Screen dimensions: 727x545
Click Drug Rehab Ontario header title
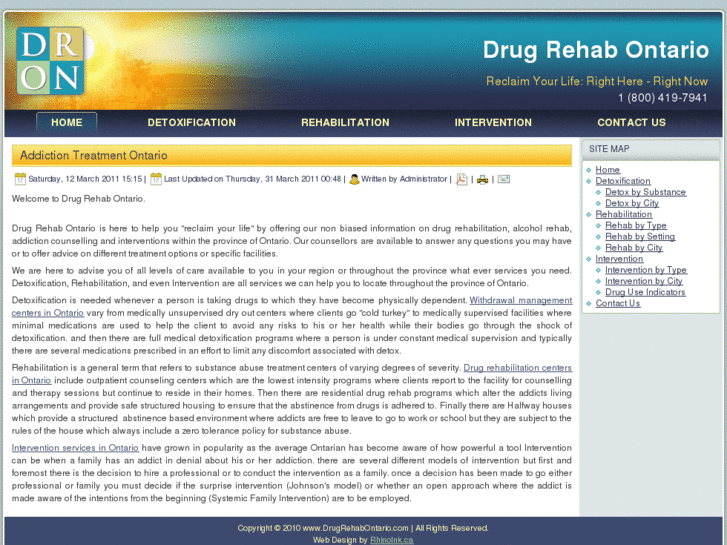(x=596, y=50)
